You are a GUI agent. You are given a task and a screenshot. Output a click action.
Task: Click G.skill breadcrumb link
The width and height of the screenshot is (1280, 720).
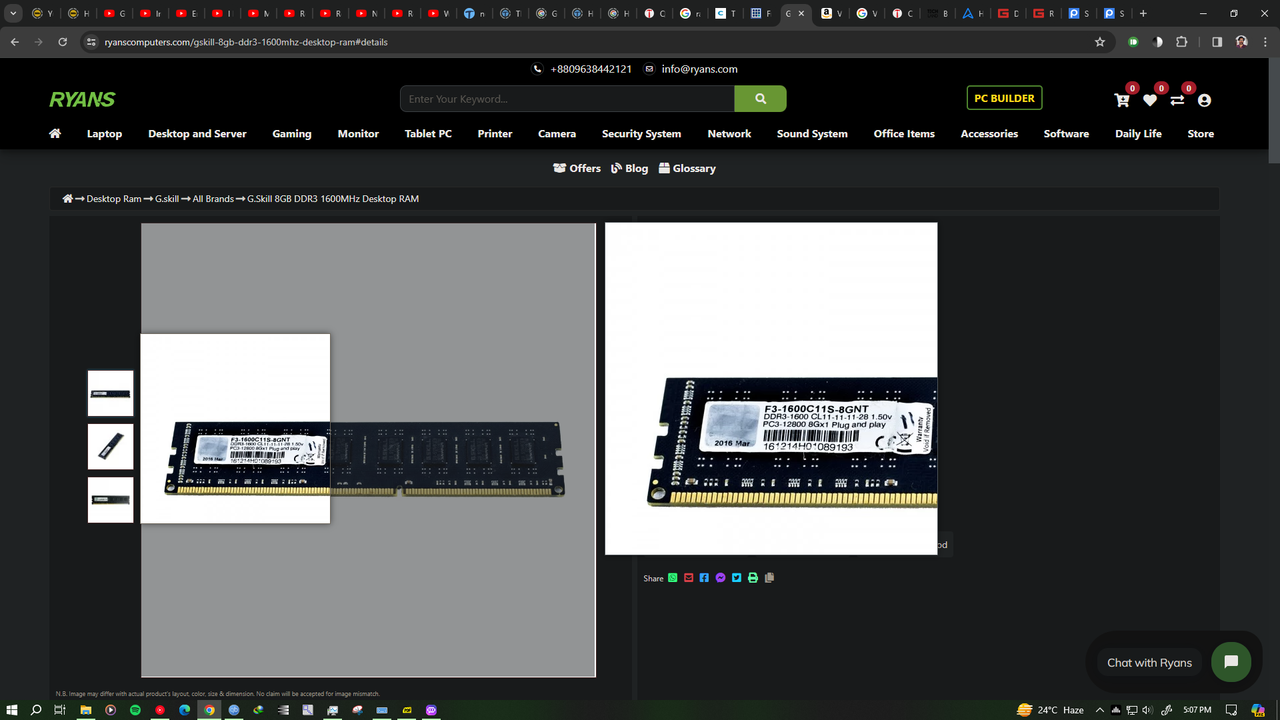click(x=167, y=199)
